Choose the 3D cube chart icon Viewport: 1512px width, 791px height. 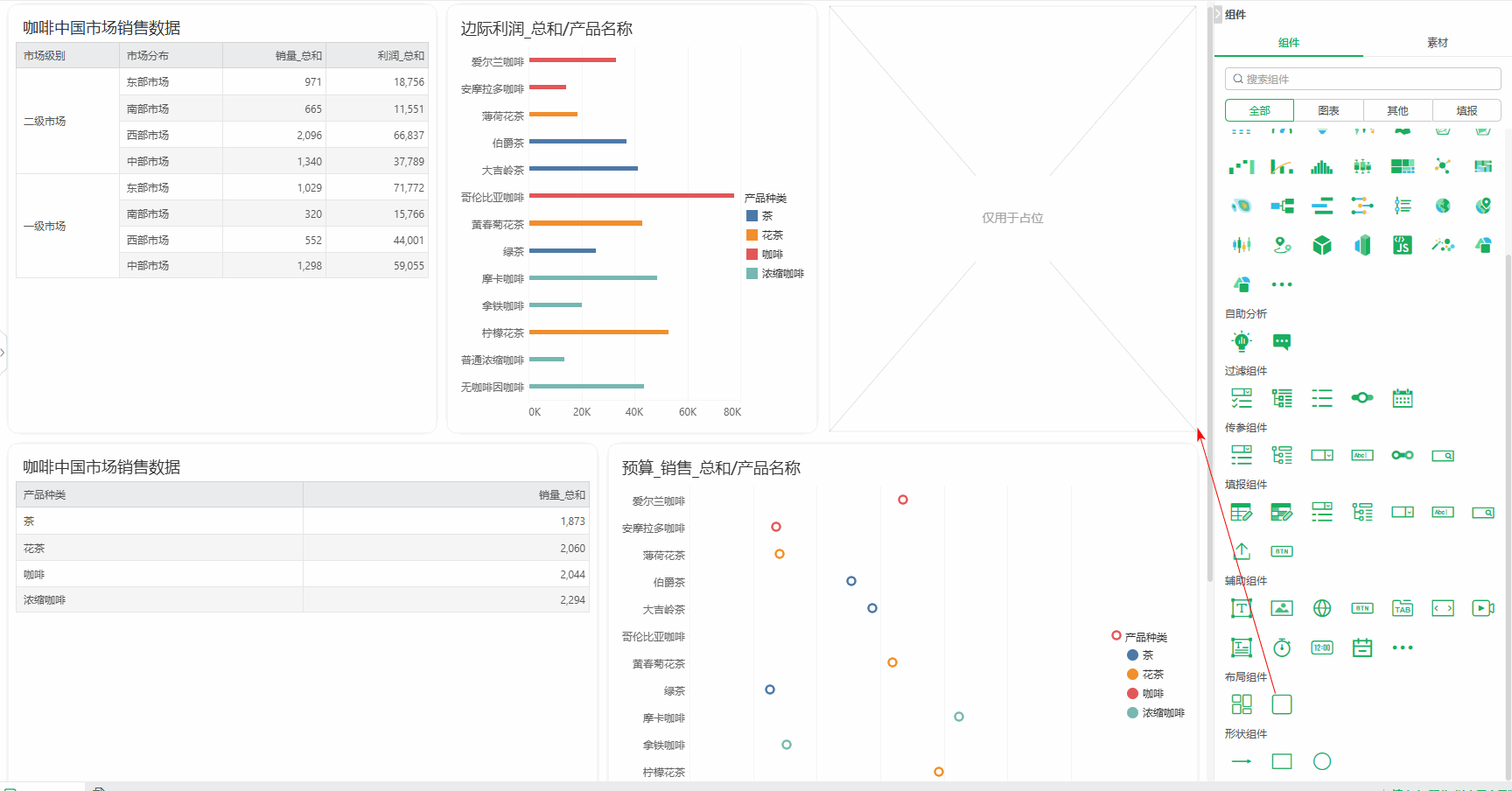click(x=1322, y=245)
